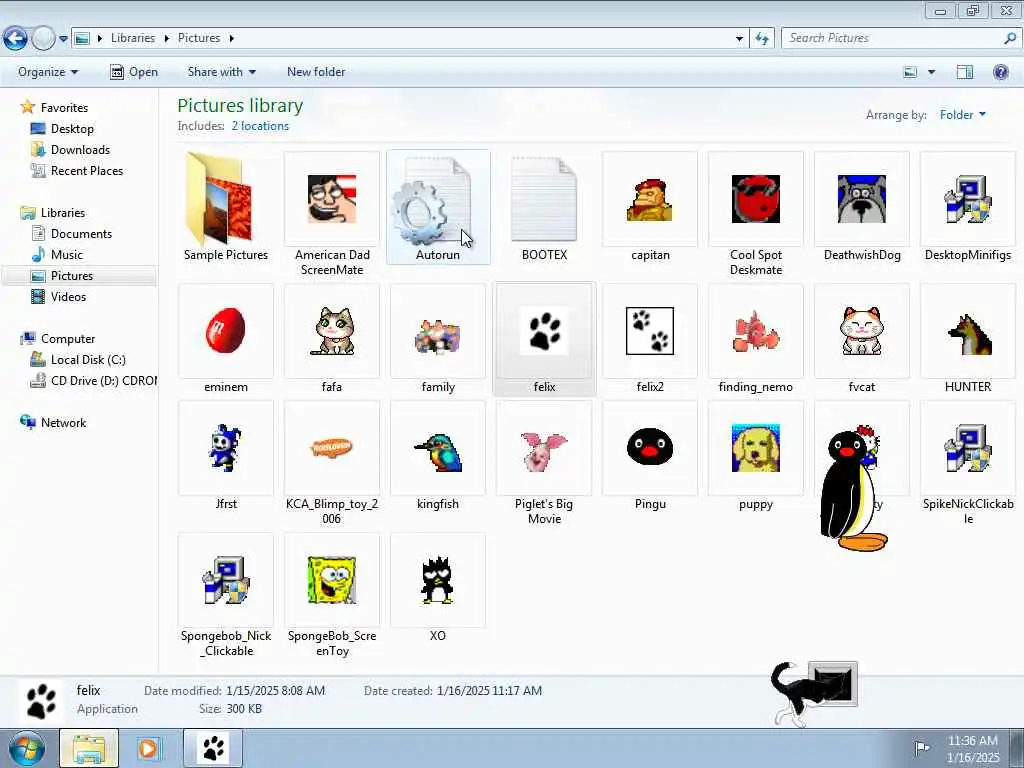The height and width of the screenshot is (768, 1024).
Task: Select the felix paw print file
Action: 544,330
